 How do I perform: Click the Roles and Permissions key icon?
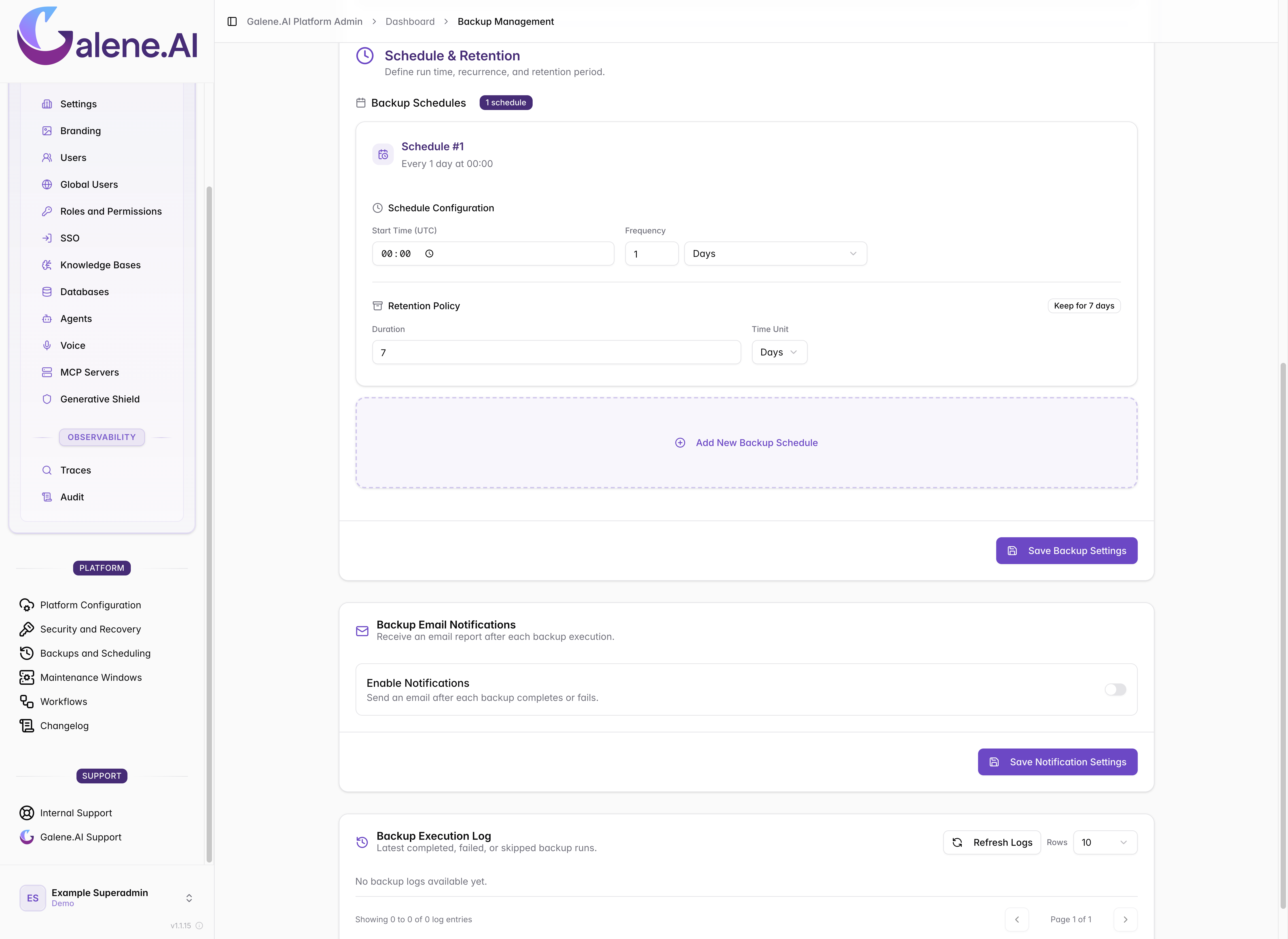pyautogui.click(x=47, y=211)
